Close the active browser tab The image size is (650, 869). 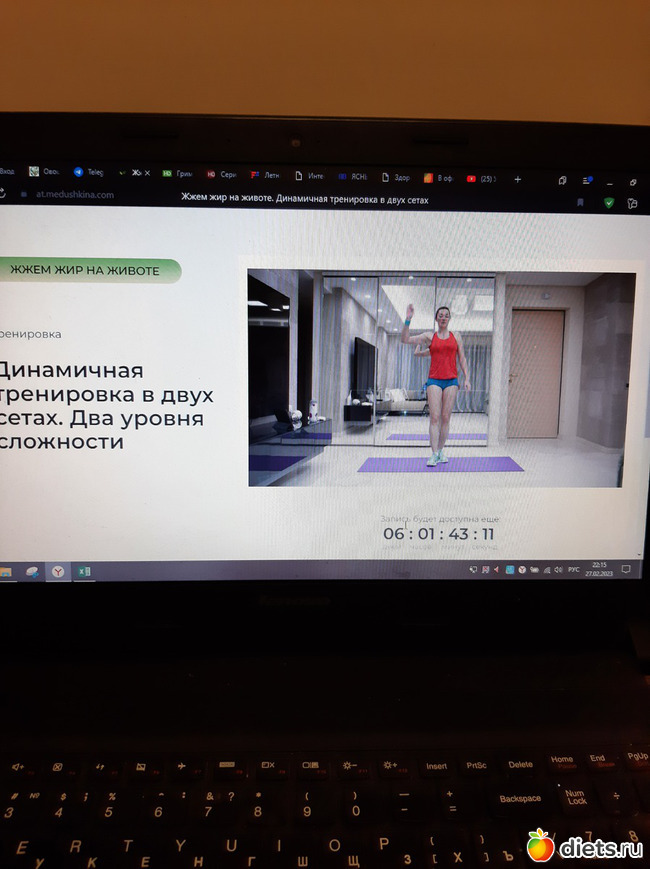coord(148,173)
